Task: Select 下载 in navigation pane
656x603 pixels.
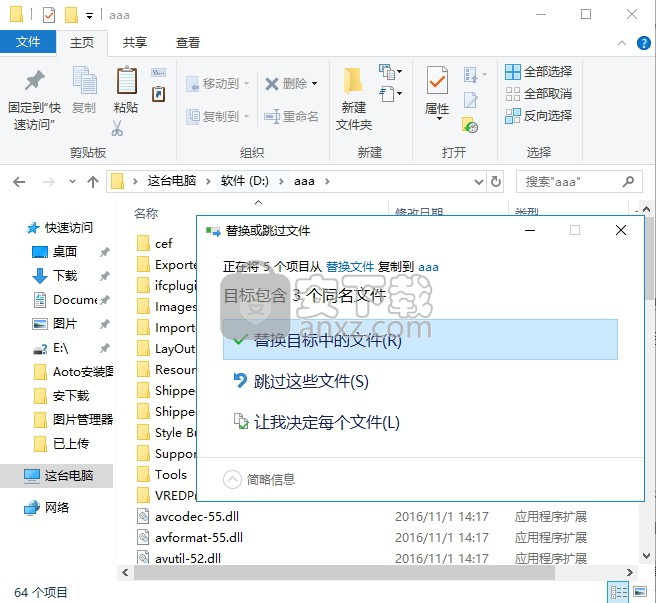Action: 65,276
